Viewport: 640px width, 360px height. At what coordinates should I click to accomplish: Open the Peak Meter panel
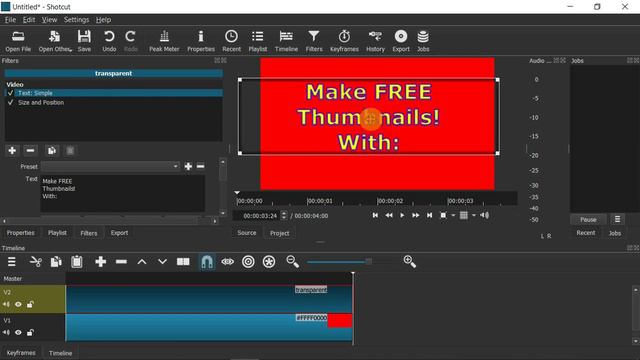[164, 41]
